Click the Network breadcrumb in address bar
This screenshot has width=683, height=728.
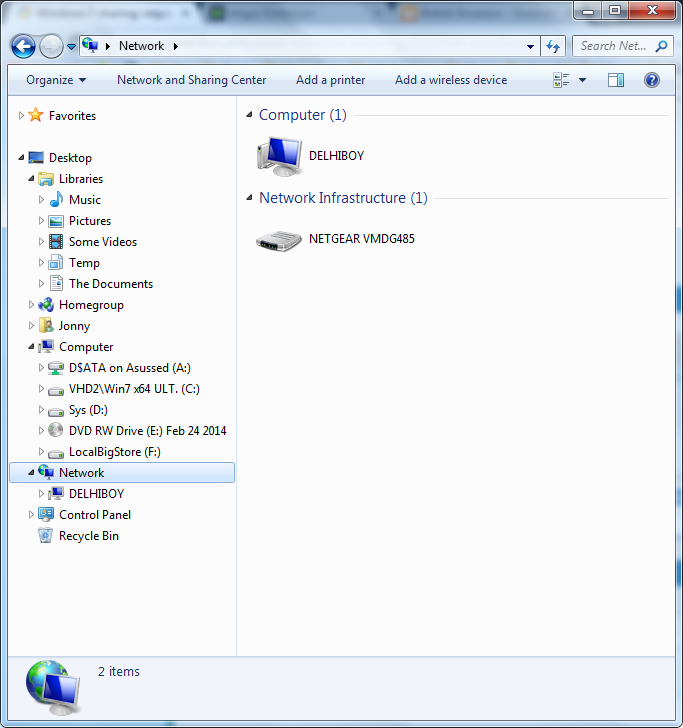click(141, 46)
